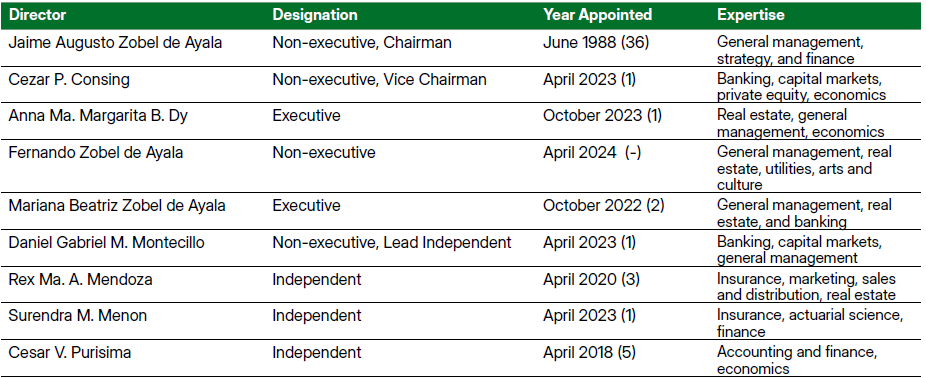Click the Expertise column header
This screenshot has width=926, height=378.
(x=751, y=15)
